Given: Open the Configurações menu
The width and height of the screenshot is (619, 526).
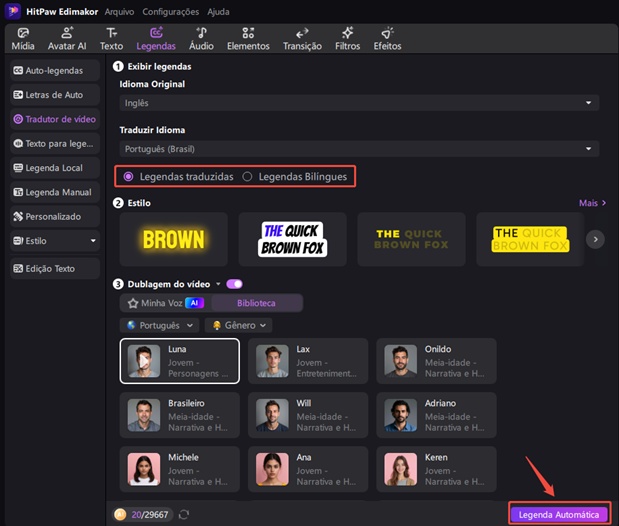Looking at the screenshot, I should click(x=170, y=12).
